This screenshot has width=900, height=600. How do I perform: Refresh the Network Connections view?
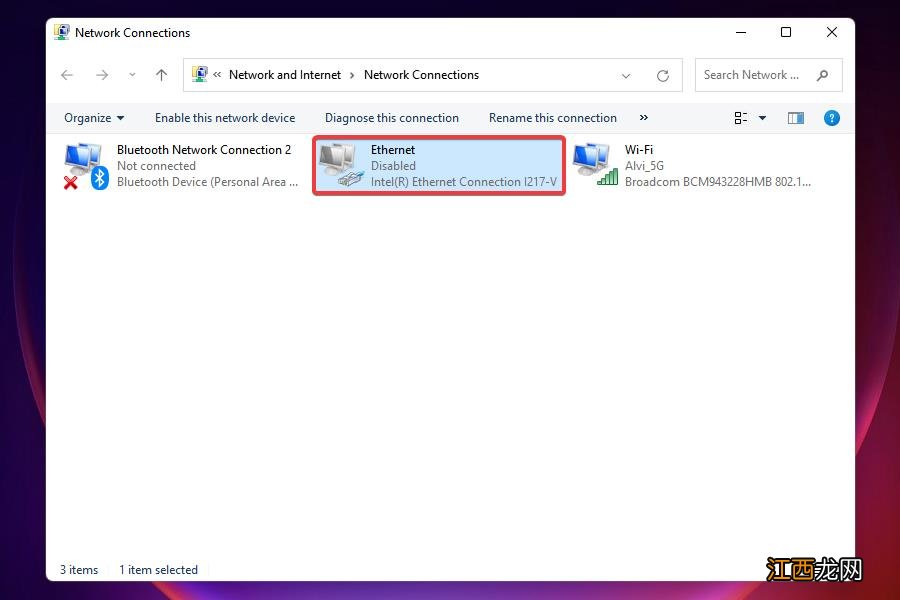662,75
